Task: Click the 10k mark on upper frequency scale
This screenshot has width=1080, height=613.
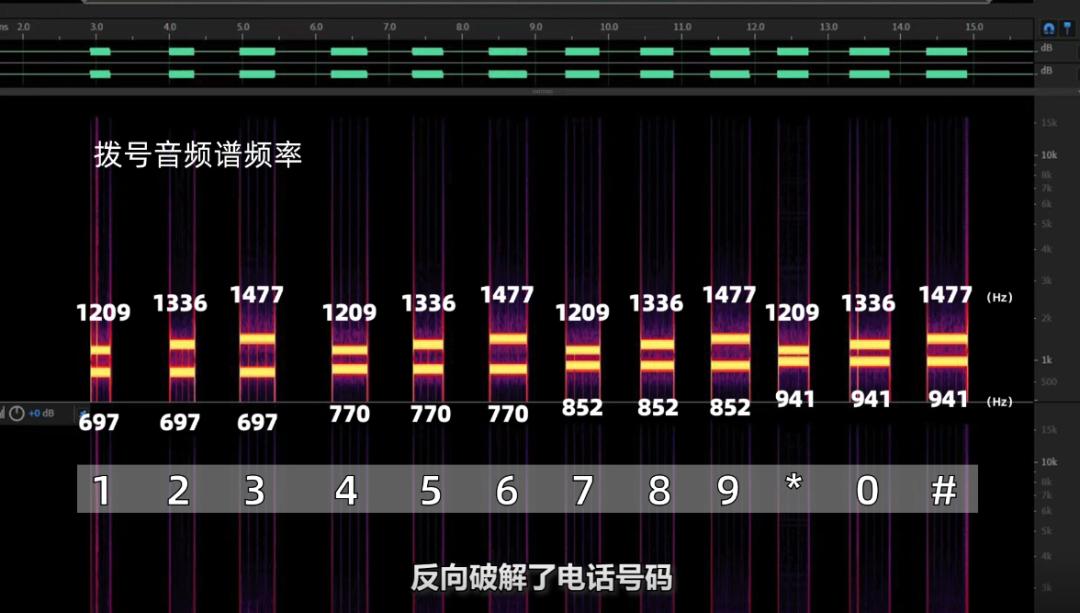Action: click(x=1048, y=155)
